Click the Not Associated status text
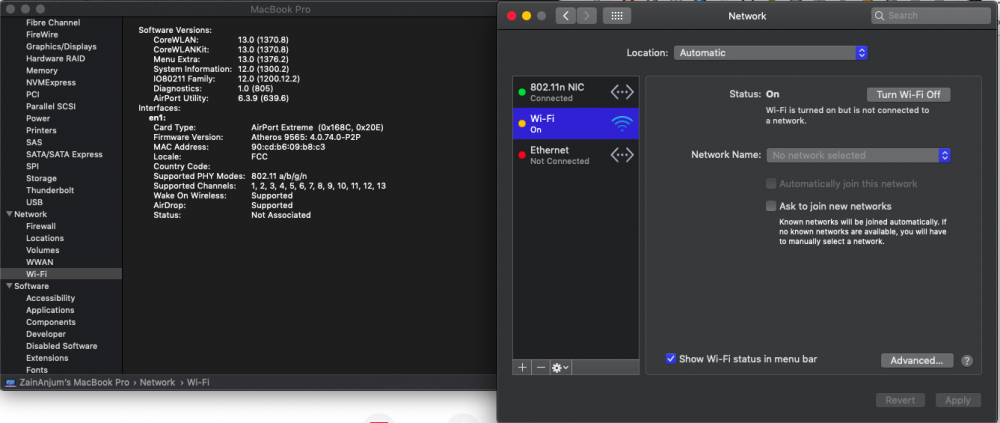This screenshot has height=423, width=1000. click(x=281, y=215)
